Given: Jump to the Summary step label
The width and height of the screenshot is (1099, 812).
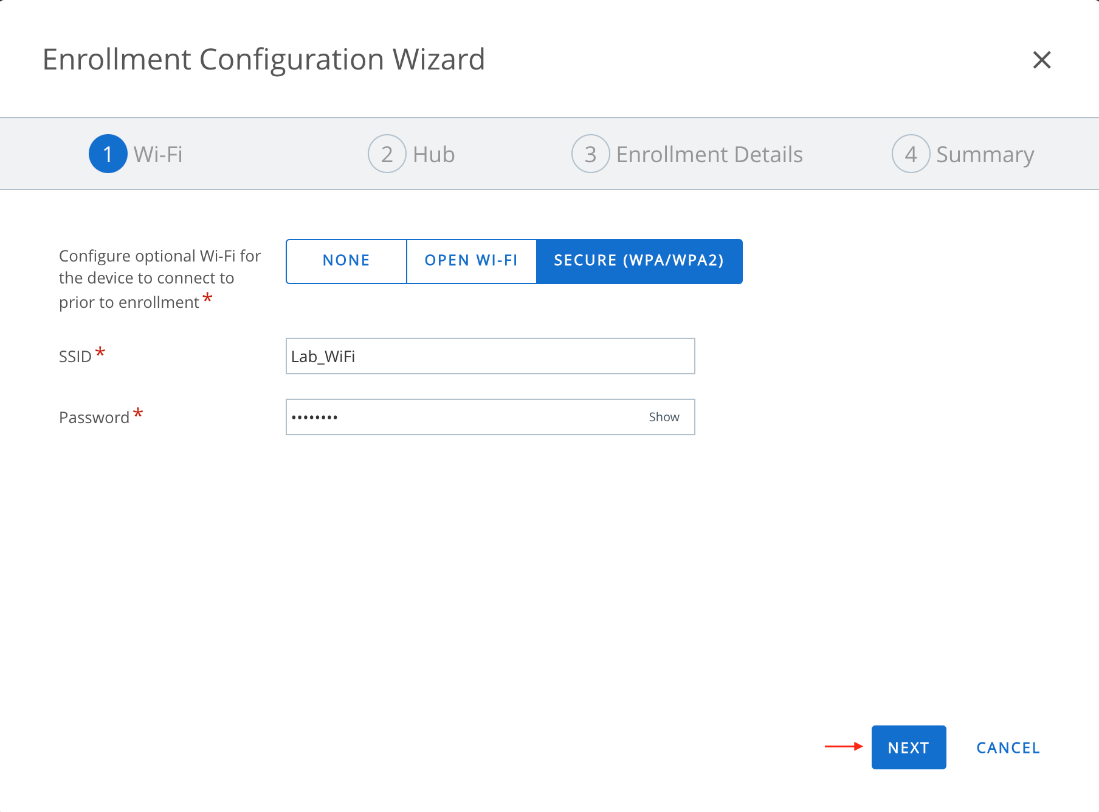Looking at the screenshot, I should tap(984, 154).
